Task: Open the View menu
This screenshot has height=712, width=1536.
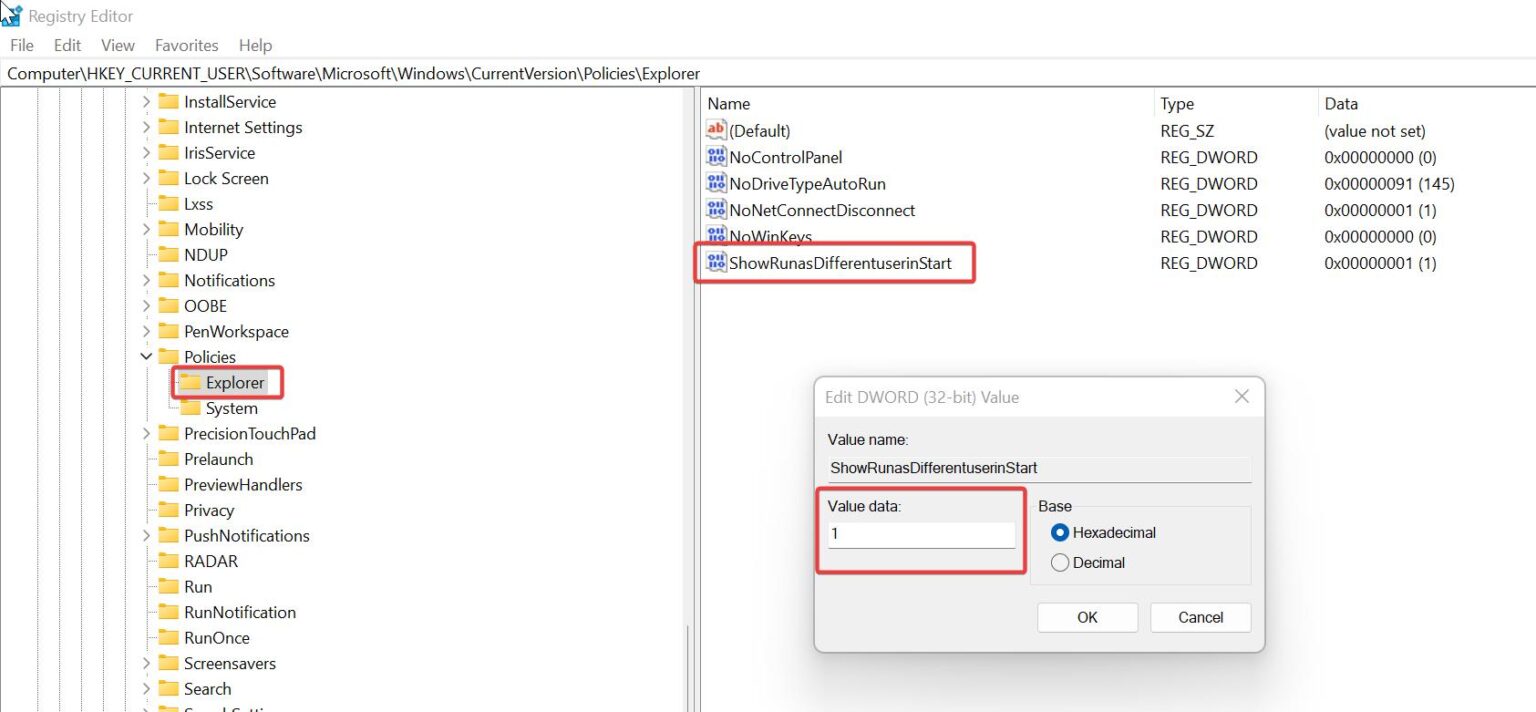Action: pyautogui.click(x=117, y=45)
